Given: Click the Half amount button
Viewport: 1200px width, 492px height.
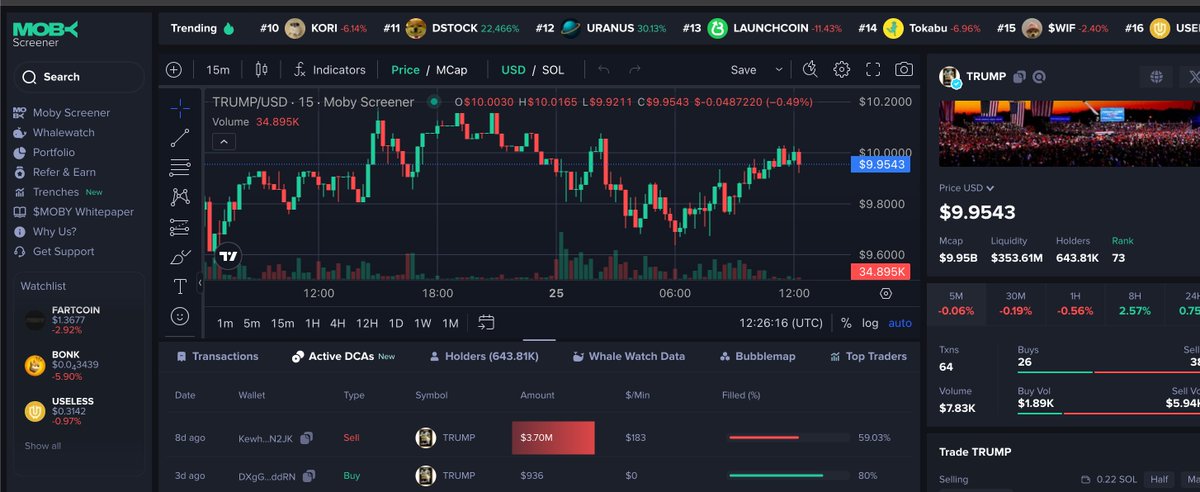Looking at the screenshot, I should (x=1158, y=479).
